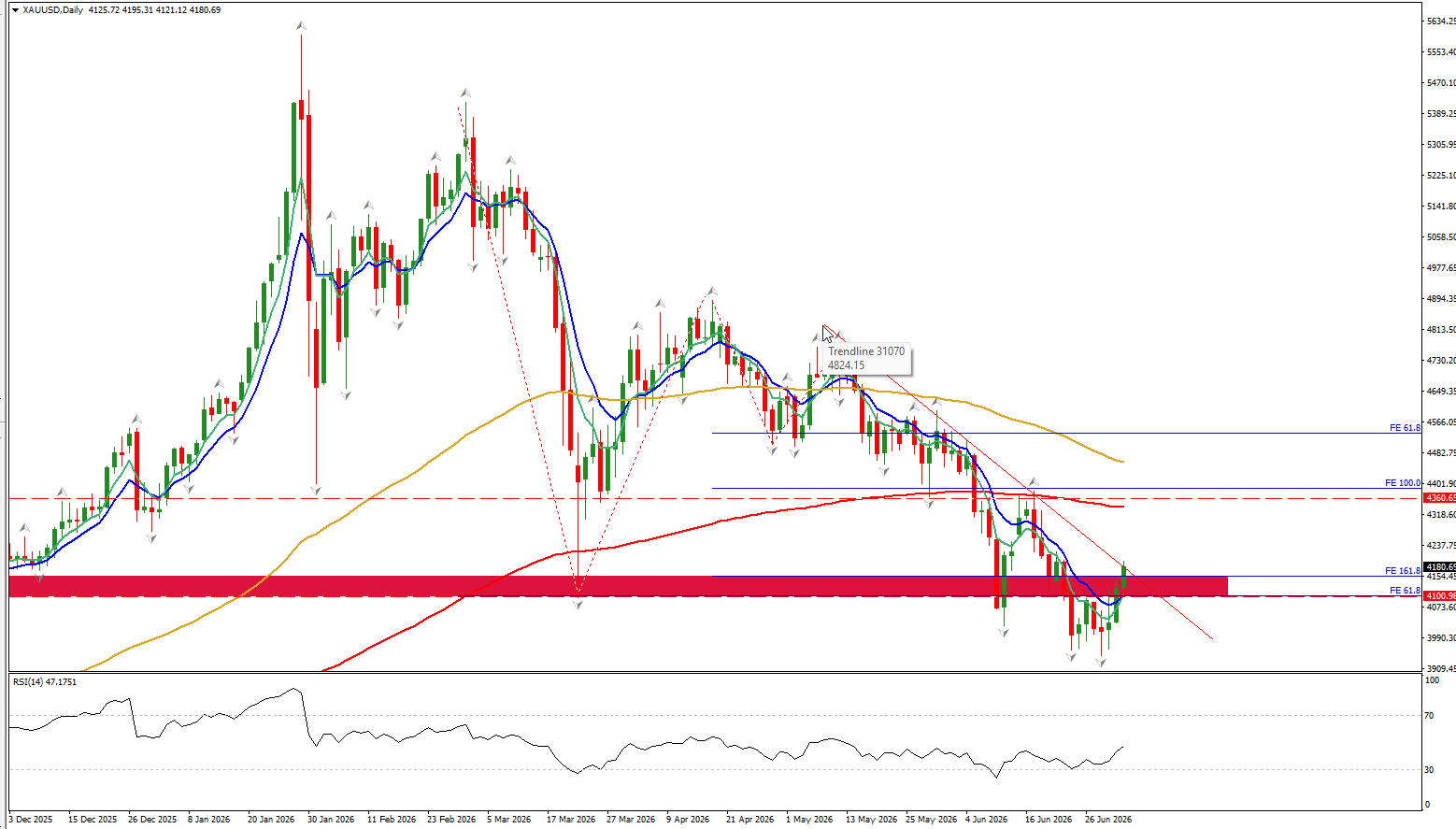
Task: Click the RSI scale 100 level label
Action: pos(1432,680)
